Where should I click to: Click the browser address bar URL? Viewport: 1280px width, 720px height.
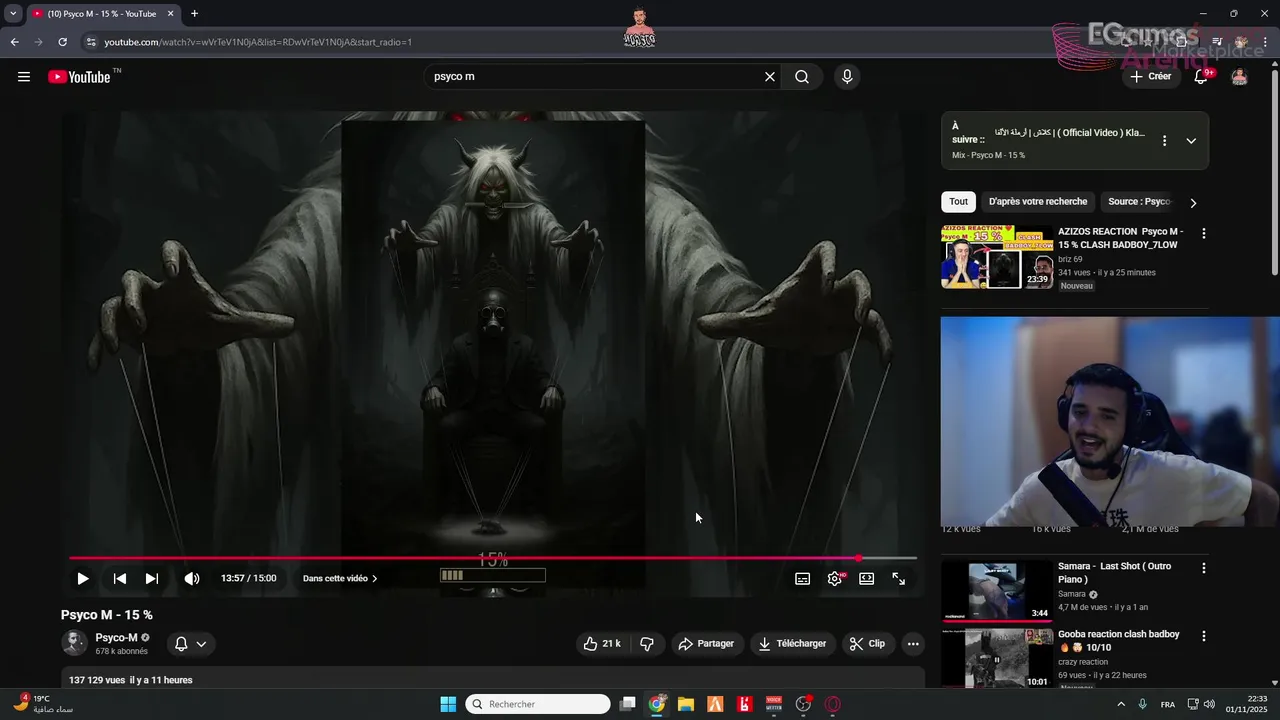coord(258,42)
